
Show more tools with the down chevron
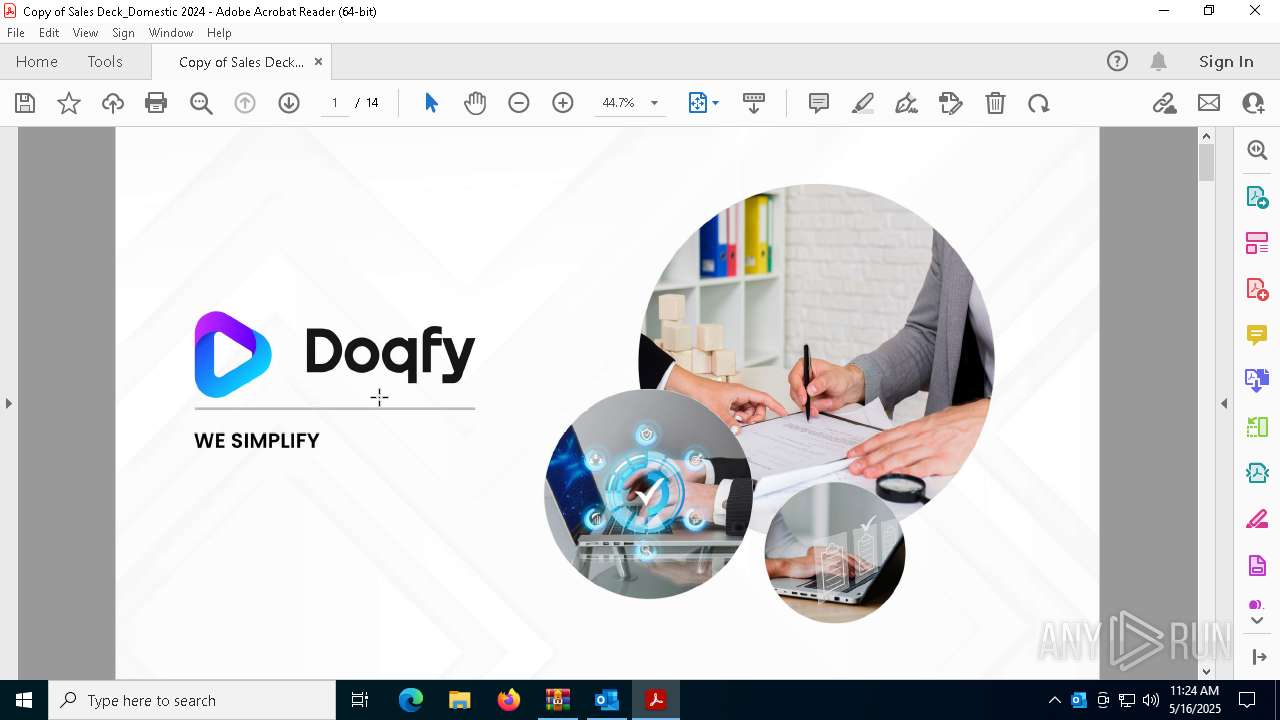pyautogui.click(x=1257, y=620)
